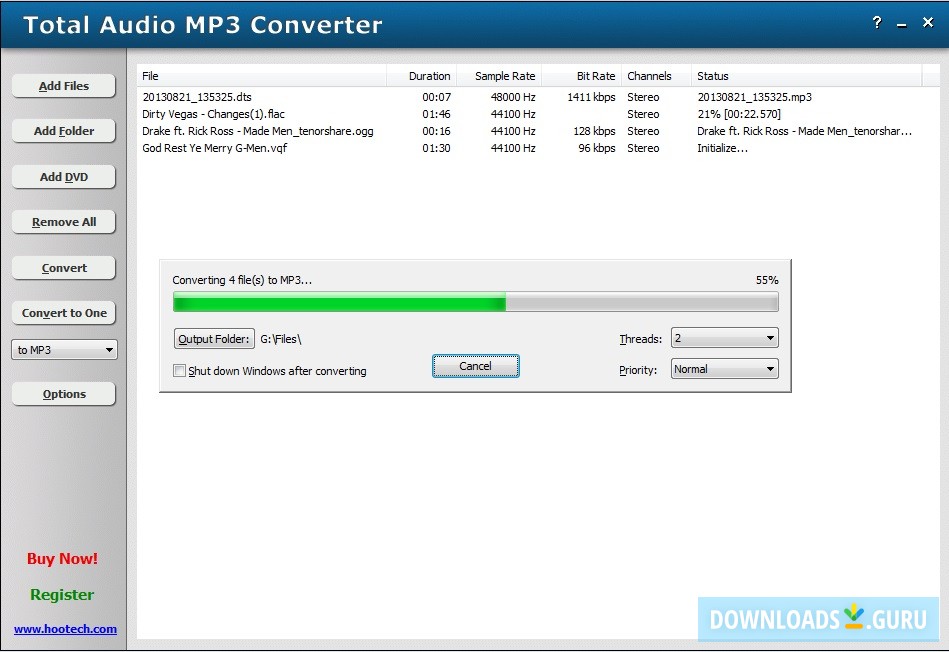Click the Add DVD button
949x652 pixels.
pyautogui.click(x=64, y=177)
